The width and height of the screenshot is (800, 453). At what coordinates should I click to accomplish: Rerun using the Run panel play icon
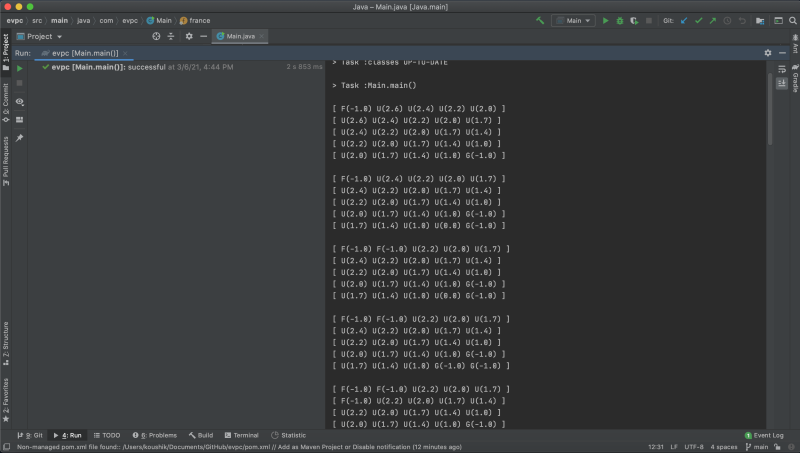coord(19,68)
